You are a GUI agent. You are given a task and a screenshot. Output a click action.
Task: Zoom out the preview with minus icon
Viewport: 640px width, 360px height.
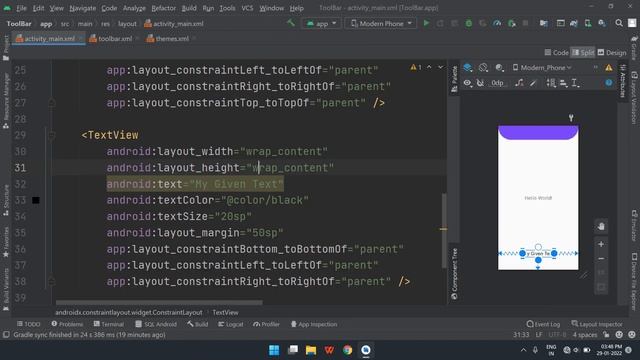point(601,259)
